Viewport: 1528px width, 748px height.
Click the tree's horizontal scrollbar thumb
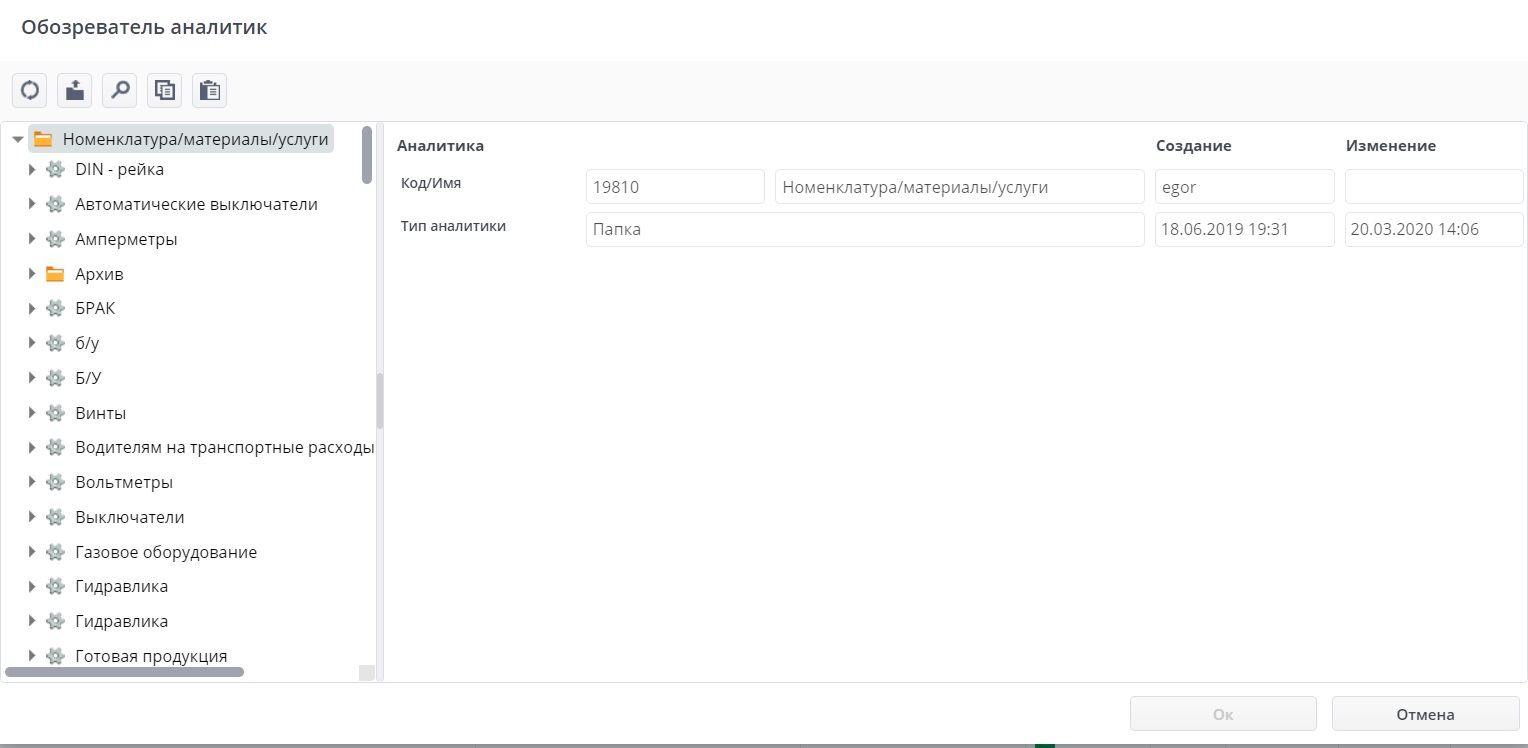125,673
